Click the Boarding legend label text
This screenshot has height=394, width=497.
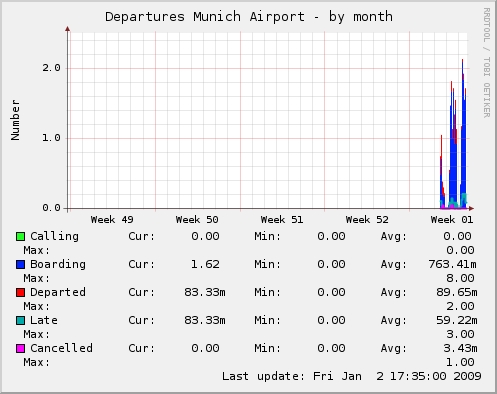point(58,264)
